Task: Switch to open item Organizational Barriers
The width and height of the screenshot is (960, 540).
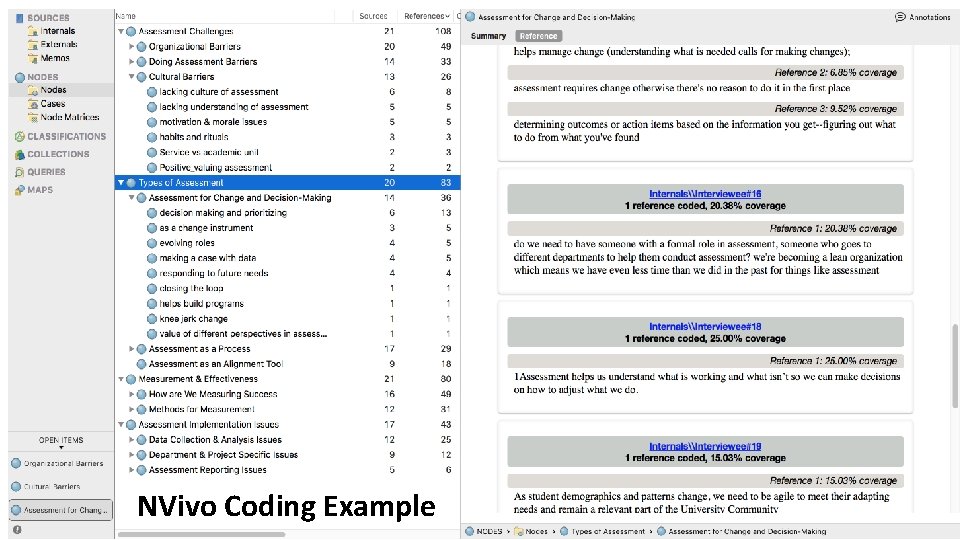Action: pyautogui.click(x=61, y=463)
